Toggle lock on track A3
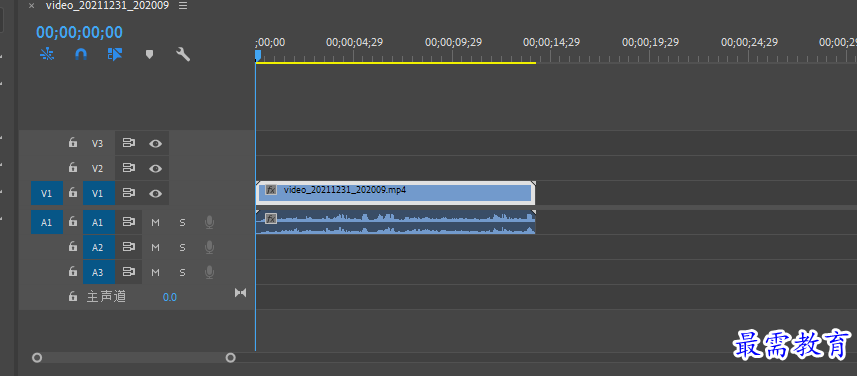The image size is (857, 376). point(73,271)
